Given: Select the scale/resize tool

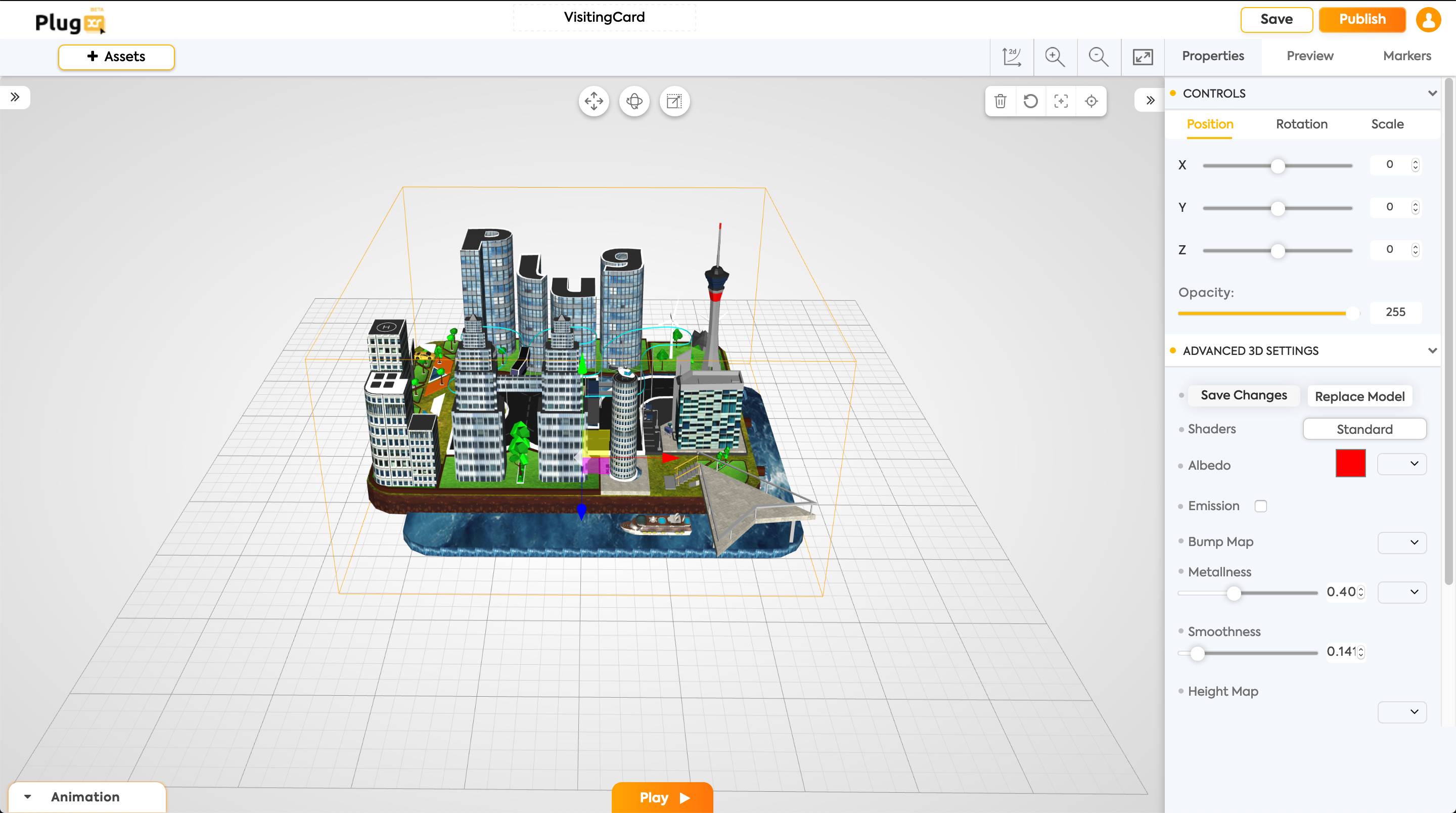Looking at the screenshot, I should pyautogui.click(x=674, y=100).
